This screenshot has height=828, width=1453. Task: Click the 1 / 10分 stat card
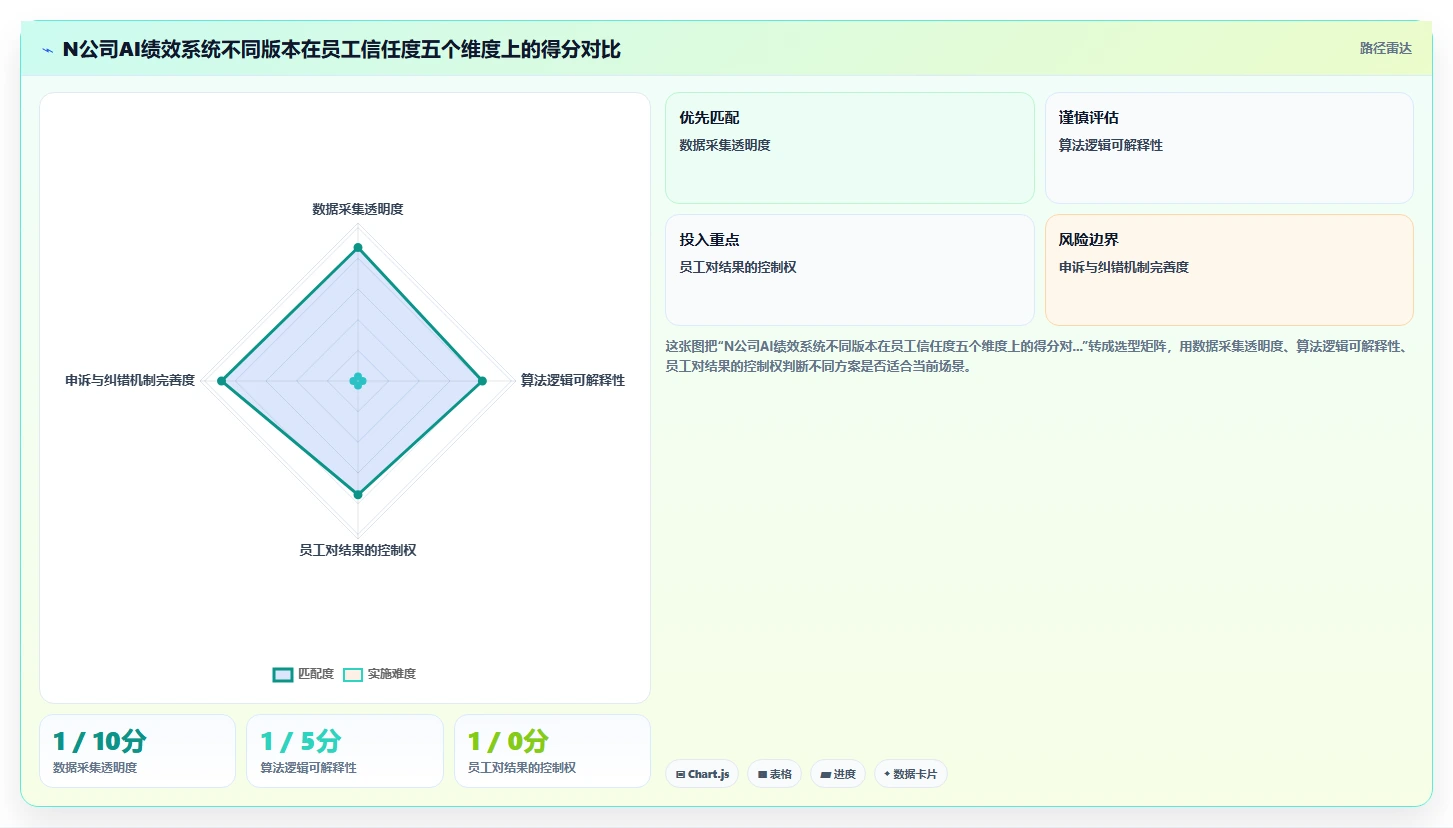137,751
